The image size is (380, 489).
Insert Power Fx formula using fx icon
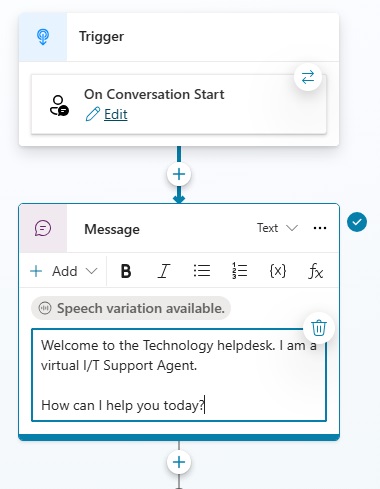315,271
